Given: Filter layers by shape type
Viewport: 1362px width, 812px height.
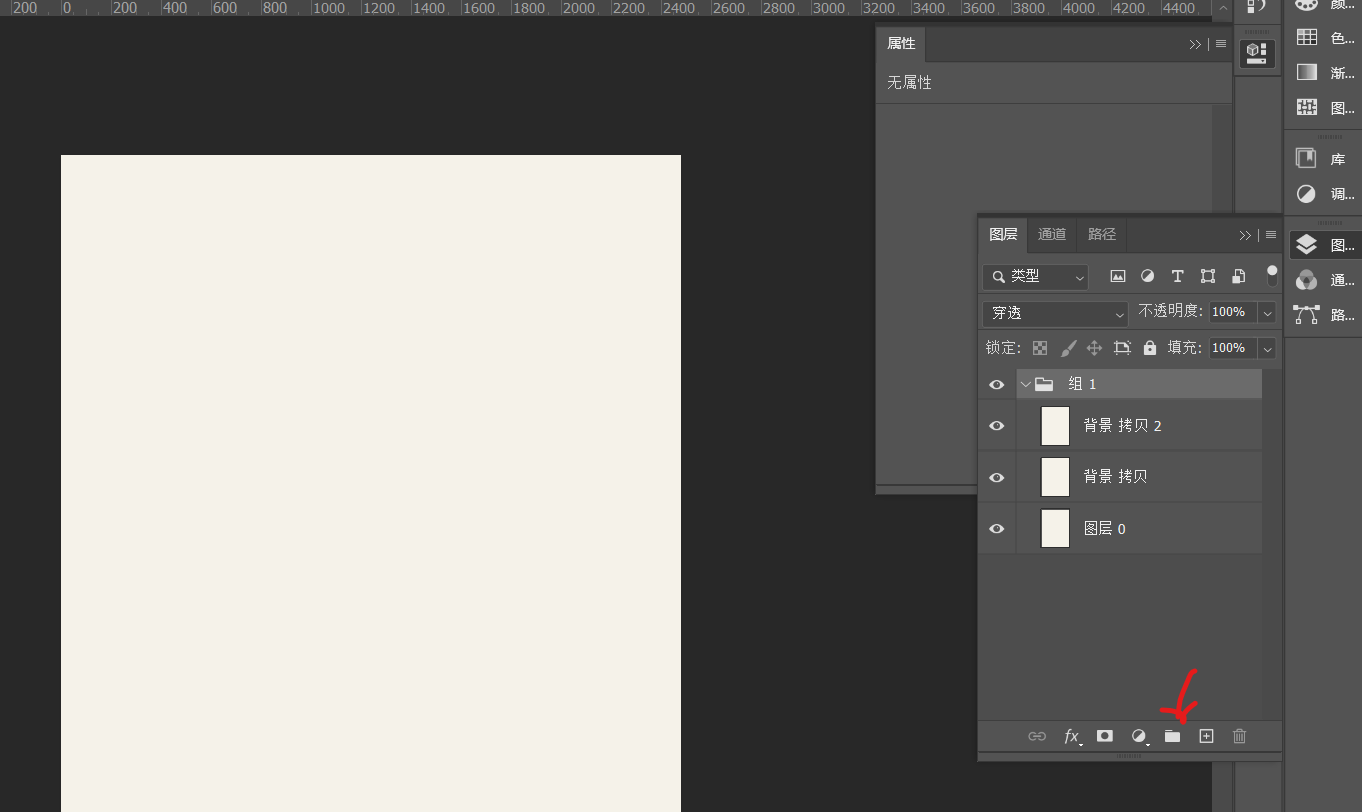Looking at the screenshot, I should coord(1208,276).
